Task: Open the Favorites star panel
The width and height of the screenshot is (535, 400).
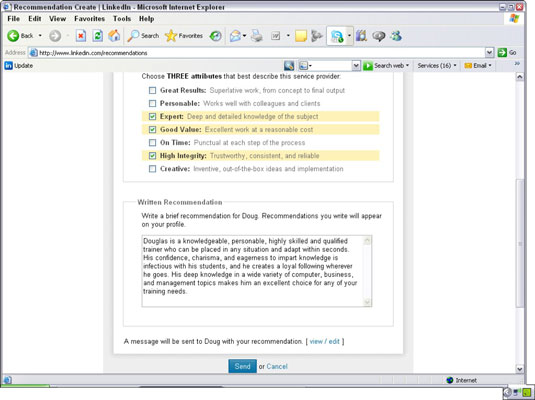Action: click(x=184, y=35)
